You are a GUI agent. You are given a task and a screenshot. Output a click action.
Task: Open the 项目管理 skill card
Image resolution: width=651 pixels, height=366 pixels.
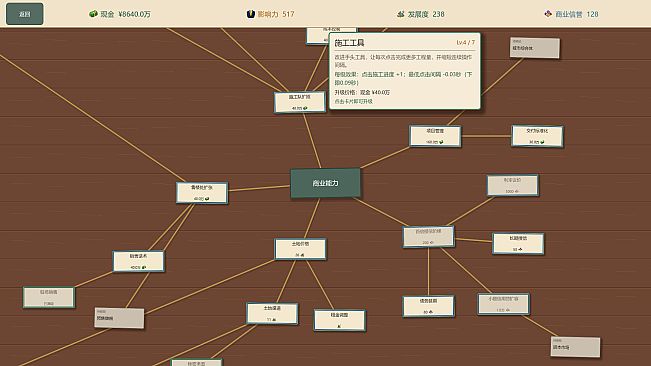(435, 136)
